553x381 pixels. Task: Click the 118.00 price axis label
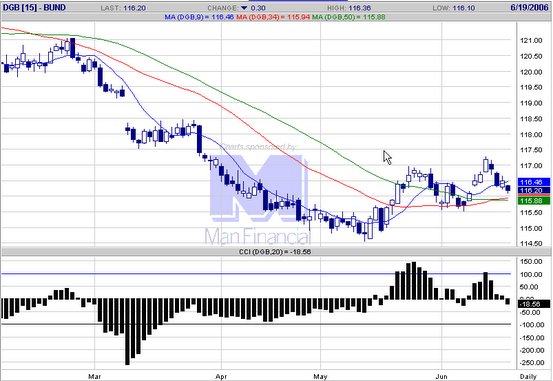tap(531, 134)
